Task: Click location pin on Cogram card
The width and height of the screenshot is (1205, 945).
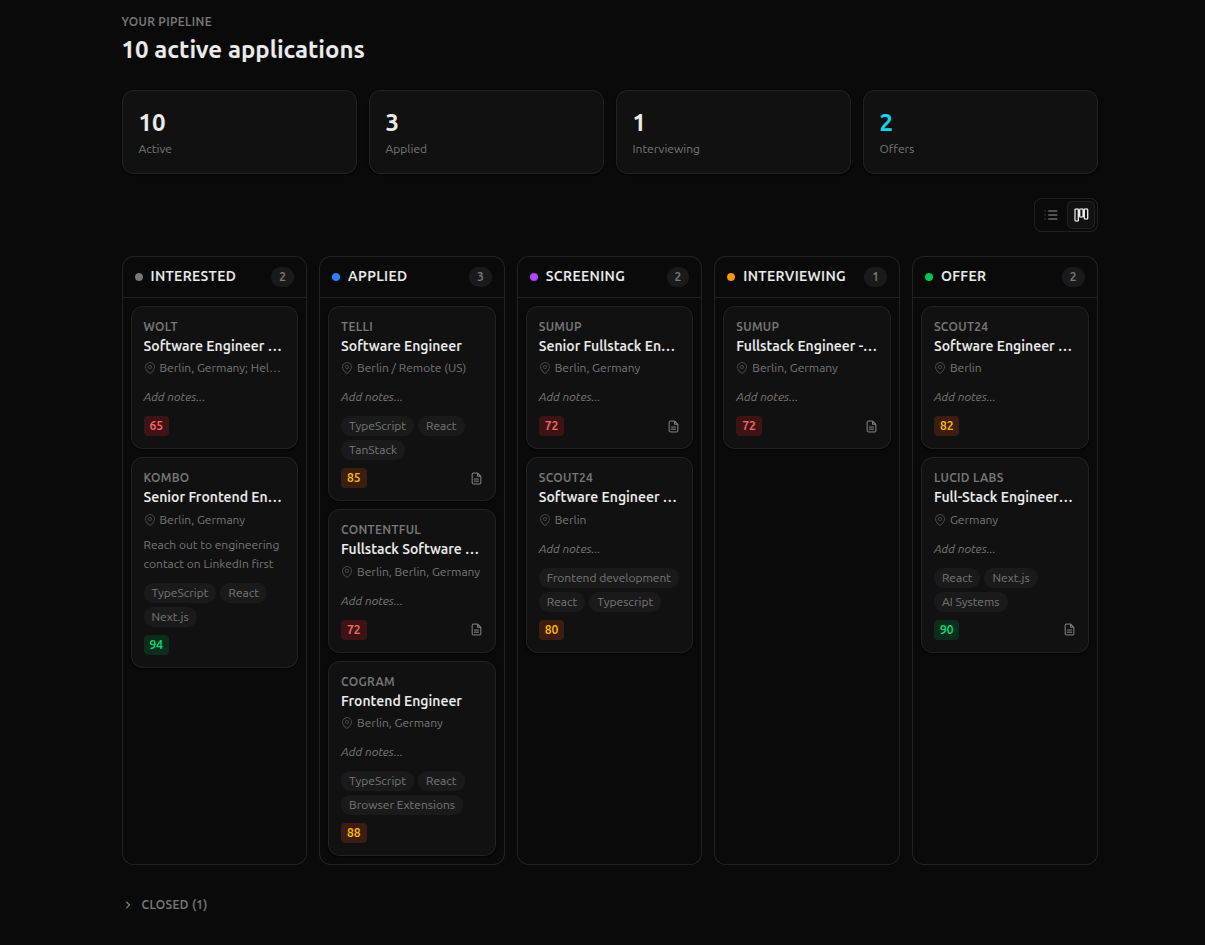Action: tap(348, 723)
